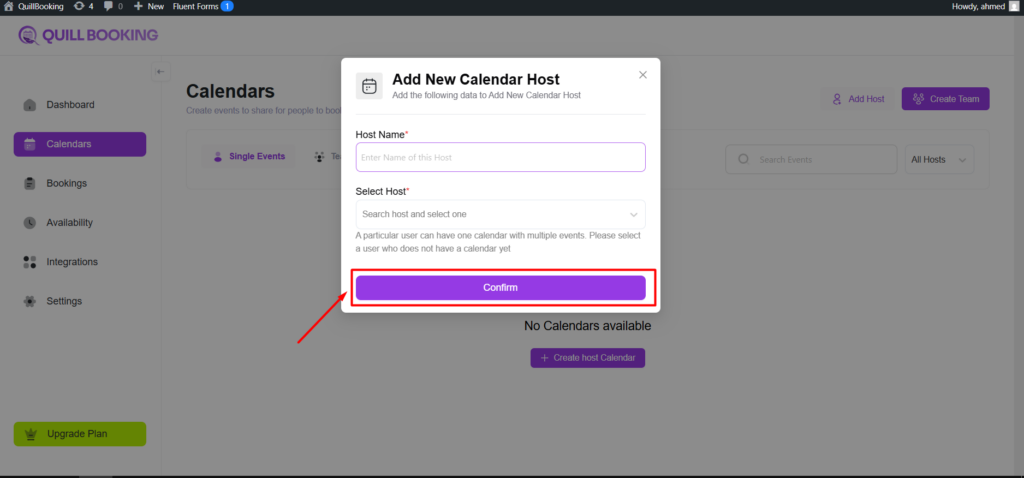Collapse the sidebar with arrow icon
The image size is (1024, 478).
(x=161, y=71)
